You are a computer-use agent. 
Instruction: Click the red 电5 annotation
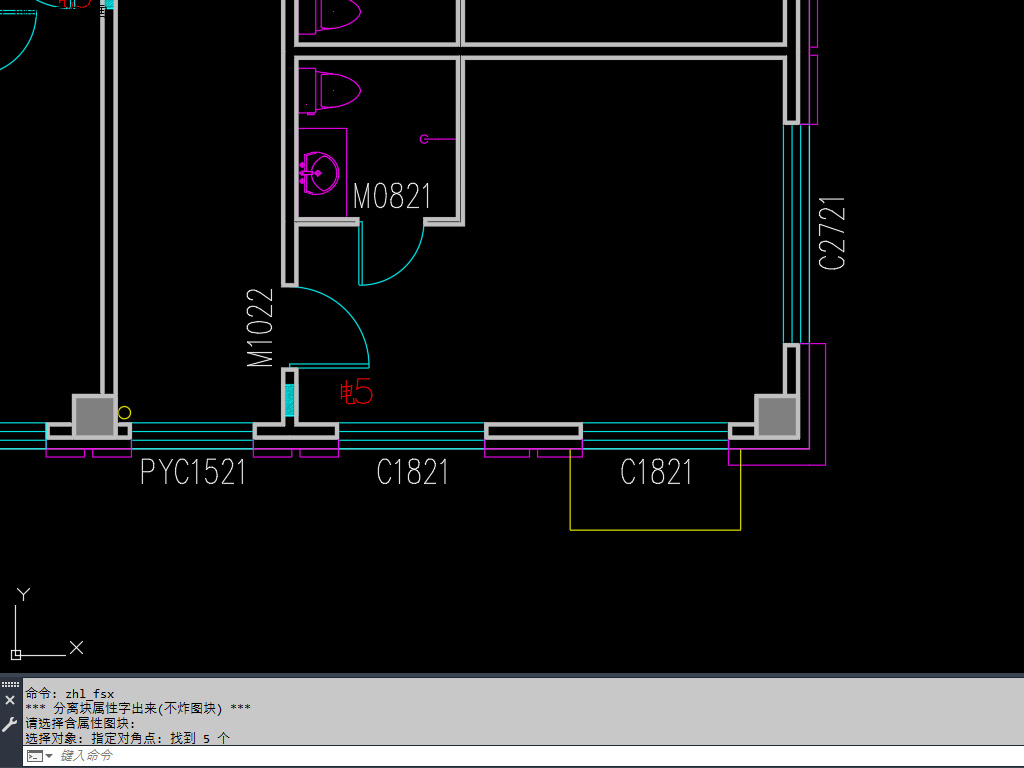(x=356, y=392)
